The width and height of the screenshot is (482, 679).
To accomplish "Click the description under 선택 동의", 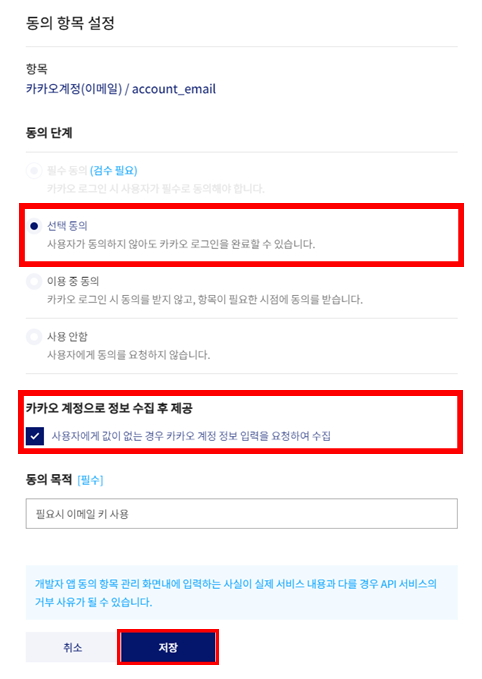I will 181,244.
